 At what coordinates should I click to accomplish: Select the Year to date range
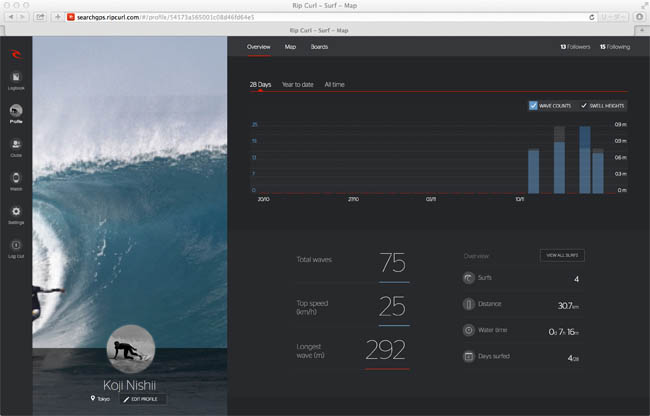298,85
